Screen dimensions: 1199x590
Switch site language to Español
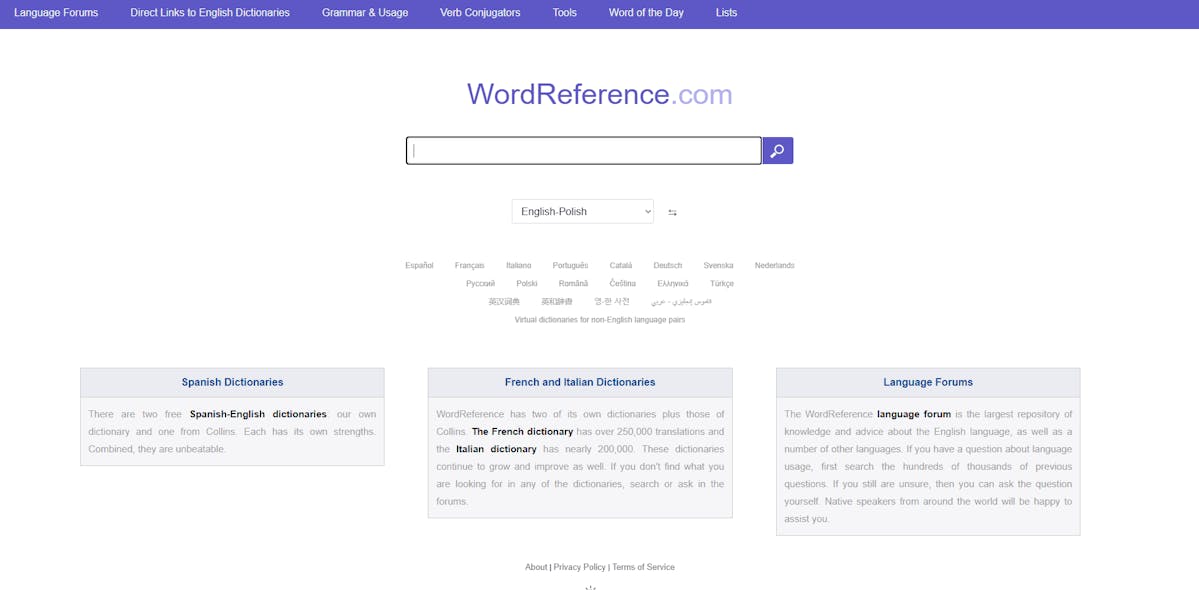click(x=419, y=265)
